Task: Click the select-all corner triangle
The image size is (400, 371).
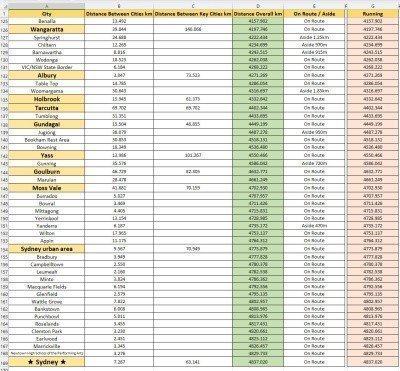Action: click(x=4, y=6)
